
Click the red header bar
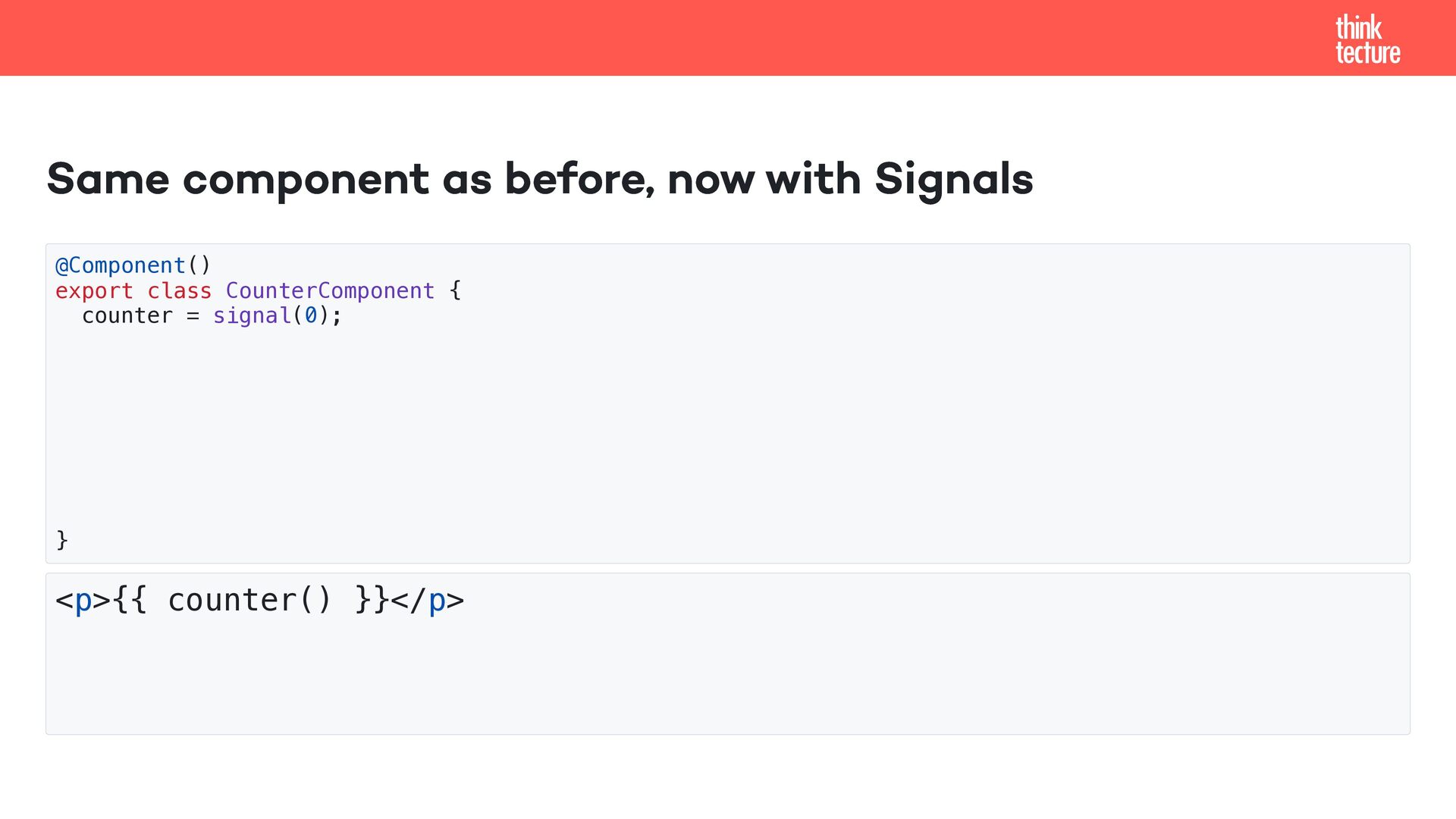tap(682, 38)
